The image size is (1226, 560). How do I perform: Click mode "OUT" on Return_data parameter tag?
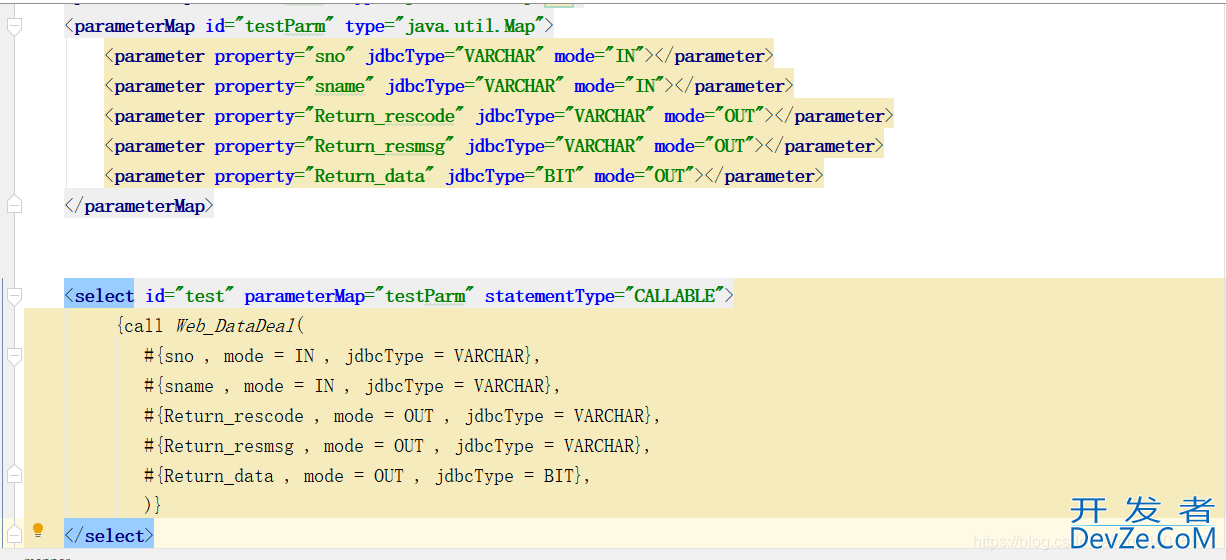coord(670,176)
